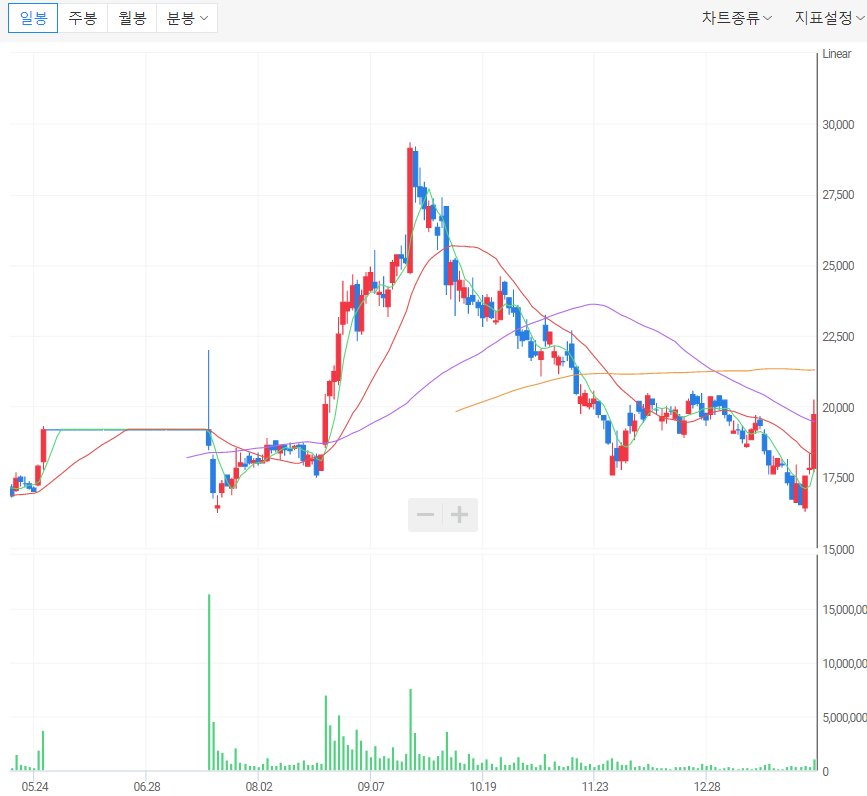Switch to the 주봉 weekly candle tab
This screenshot has width=867, height=796.
click(82, 18)
